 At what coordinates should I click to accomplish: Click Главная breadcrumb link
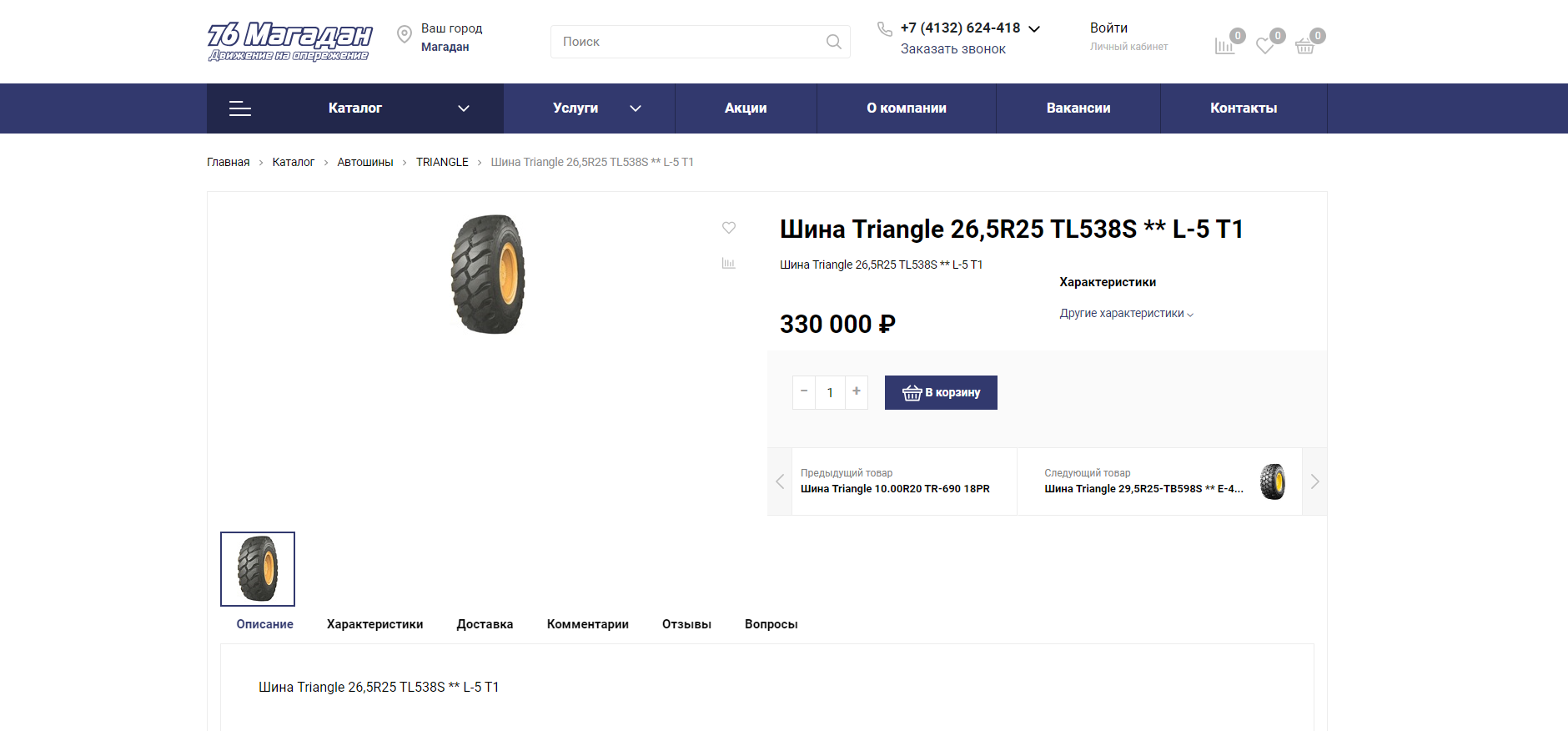[x=229, y=162]
